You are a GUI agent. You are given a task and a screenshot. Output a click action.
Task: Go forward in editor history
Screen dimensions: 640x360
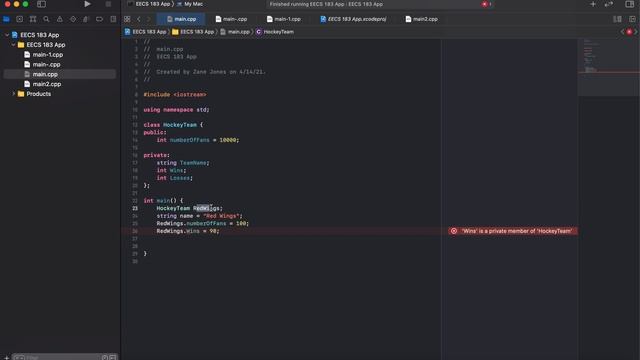(149, 19)
